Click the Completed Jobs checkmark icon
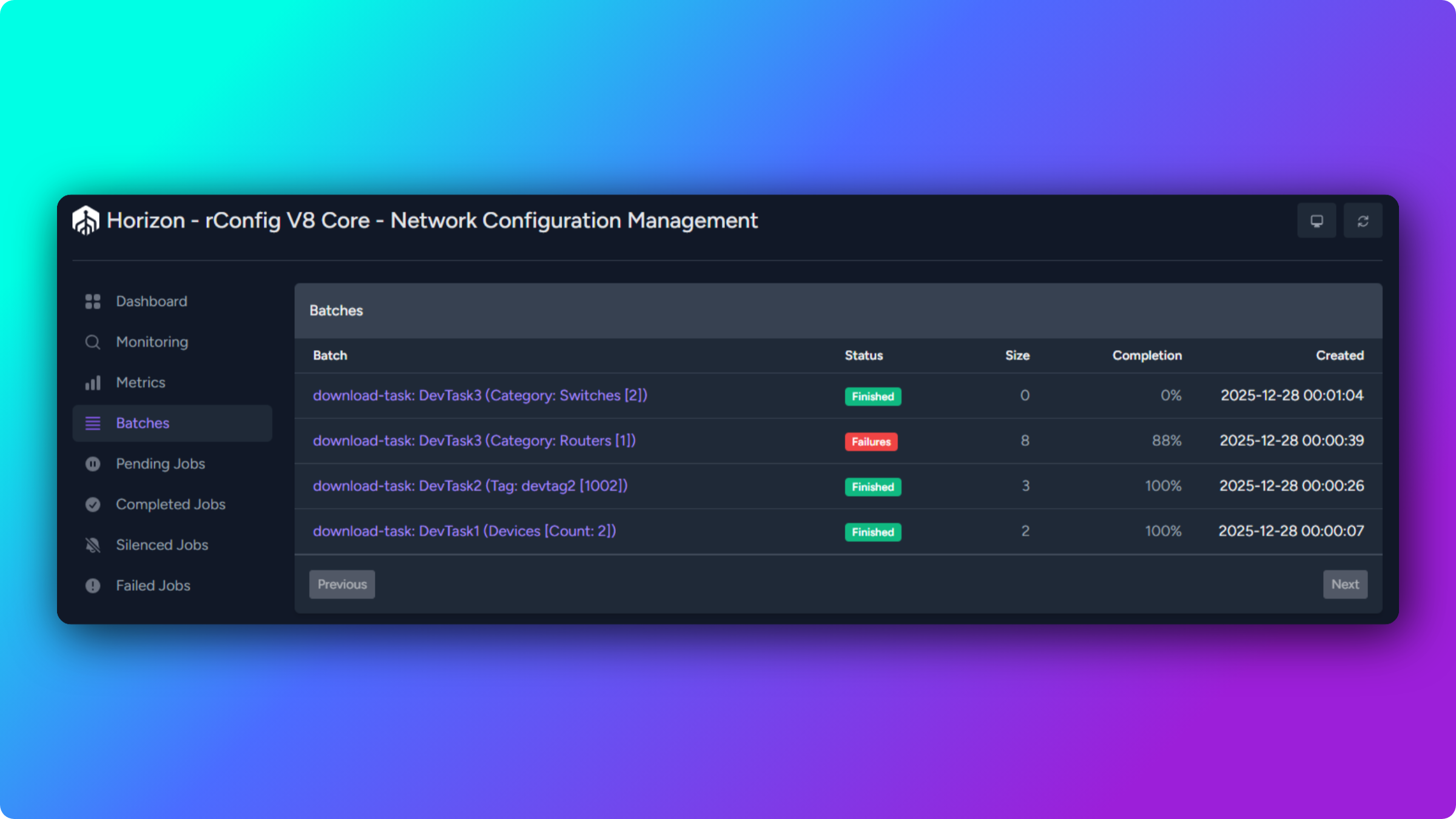 (93, 505)
